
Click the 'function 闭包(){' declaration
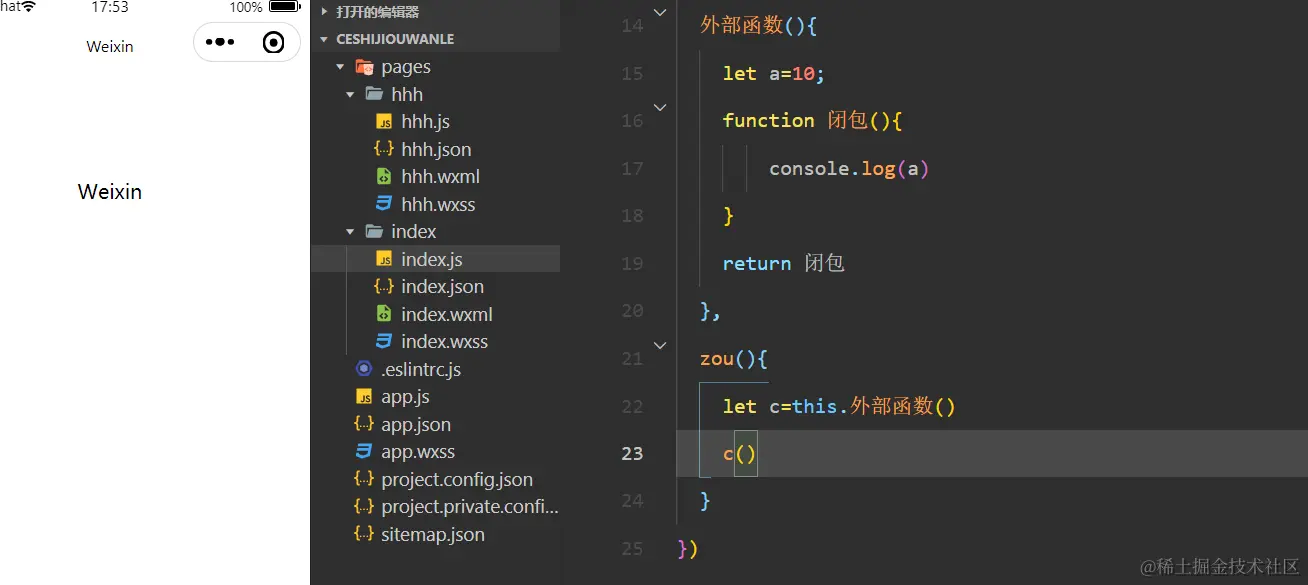813,120
